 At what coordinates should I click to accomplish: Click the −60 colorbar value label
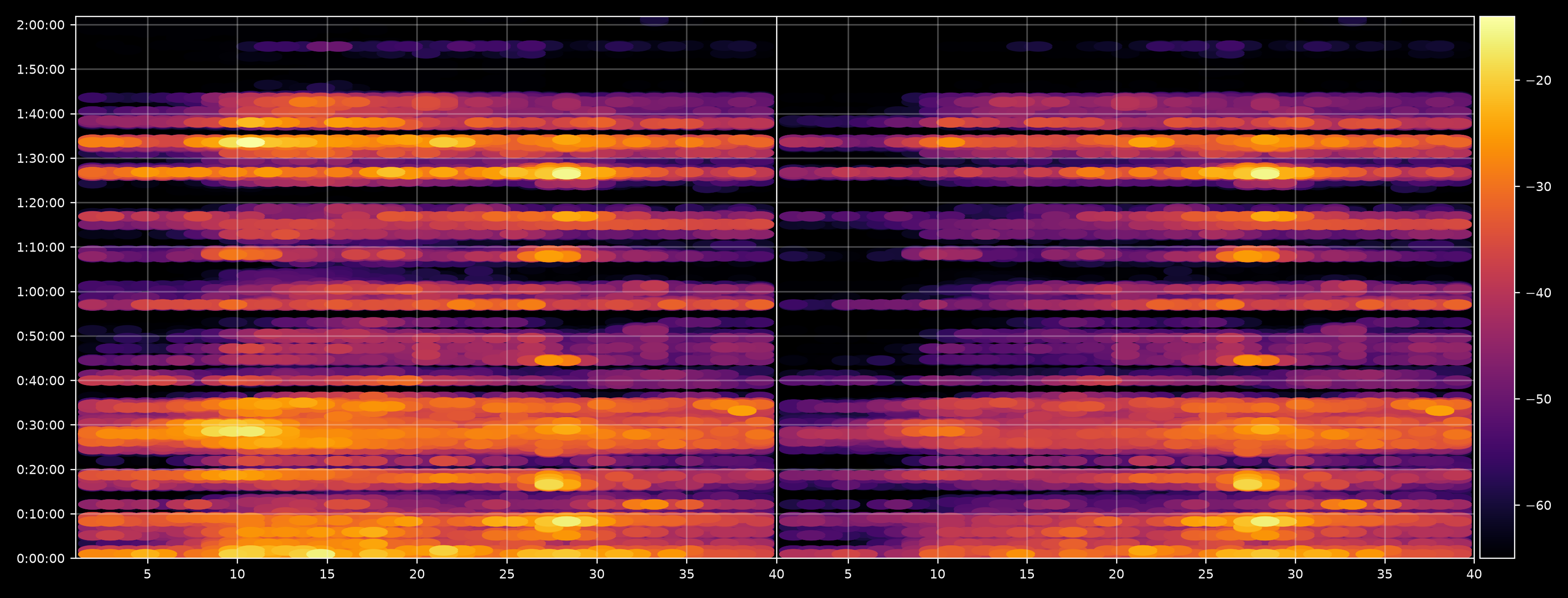point(1539,505)
